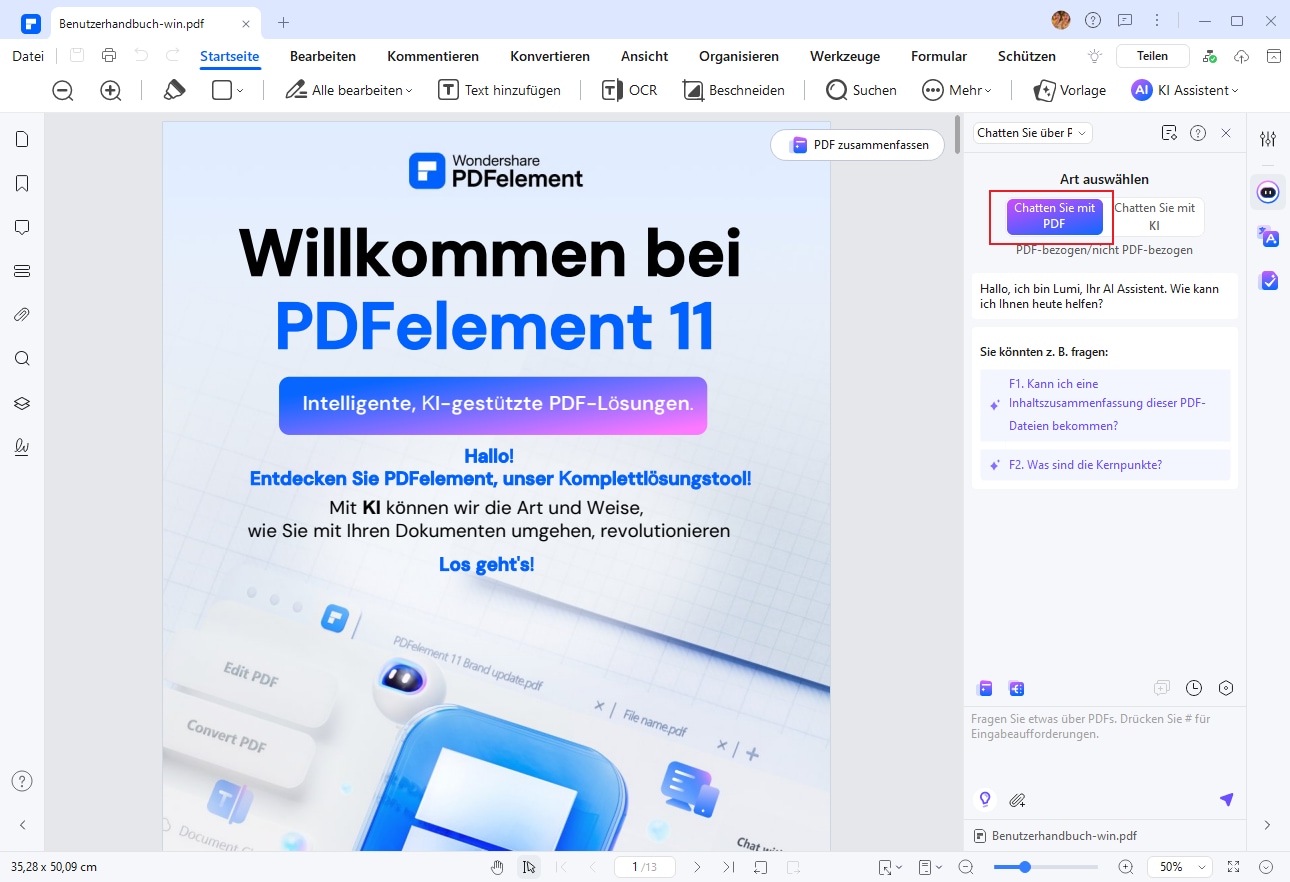Click Text hinzufügen in toolbar
The height and width of the screenshot is (882, 1290).
tap(499, 90)
